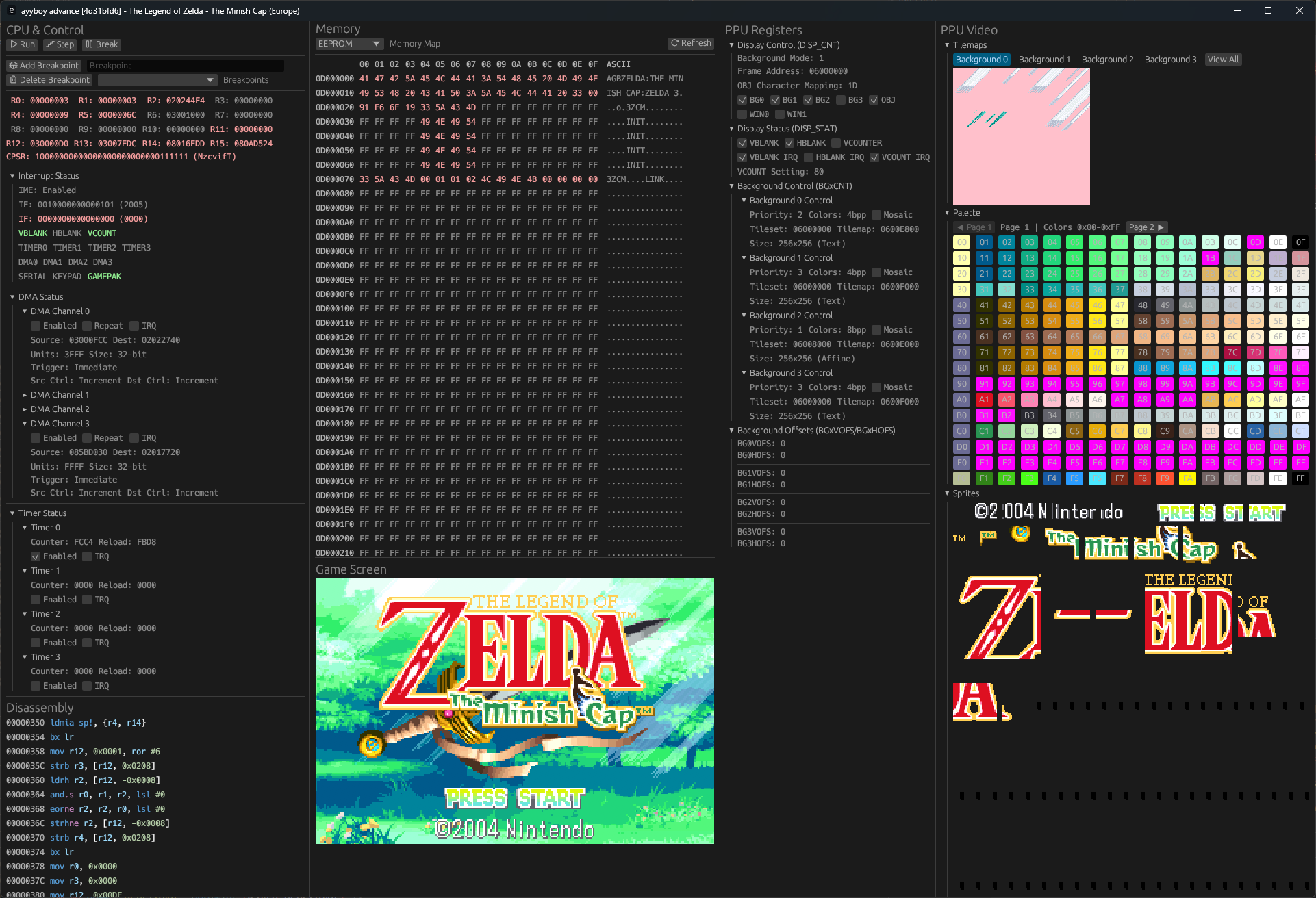The height and width of the screenshot is (898, 1316).
Task: Click the View All tilemaps button
Action: click(x=1223, y=60)
